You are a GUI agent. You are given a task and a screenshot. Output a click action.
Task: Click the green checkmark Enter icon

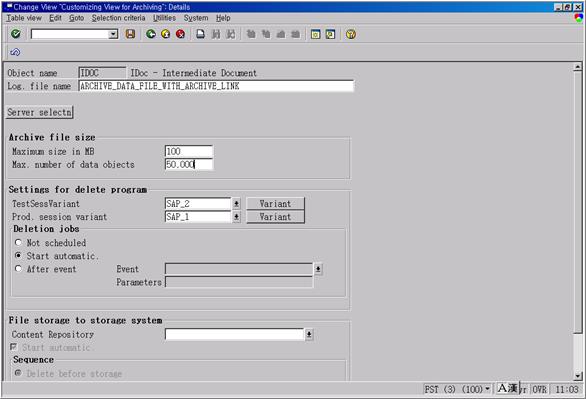pyautogui.click(x=16, y=34)
